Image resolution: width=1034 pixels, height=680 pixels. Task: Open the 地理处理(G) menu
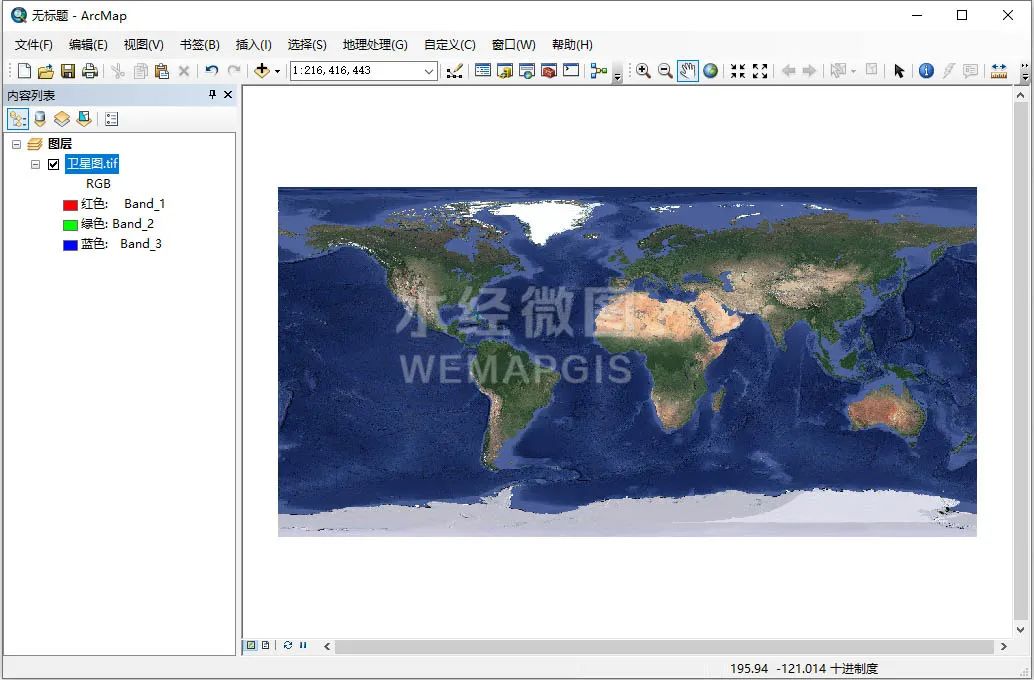[x=375, y=44]
